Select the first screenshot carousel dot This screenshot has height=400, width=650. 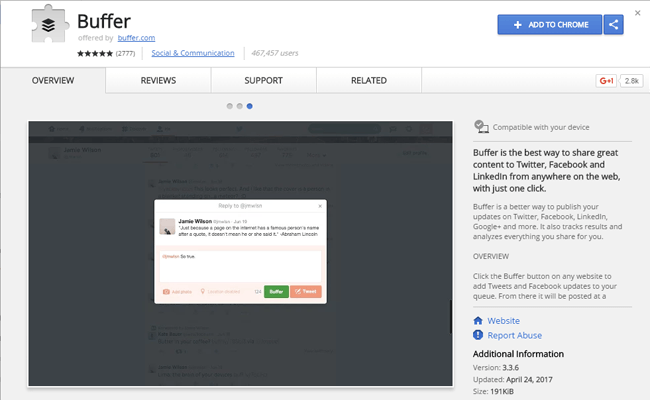point(230,106)
